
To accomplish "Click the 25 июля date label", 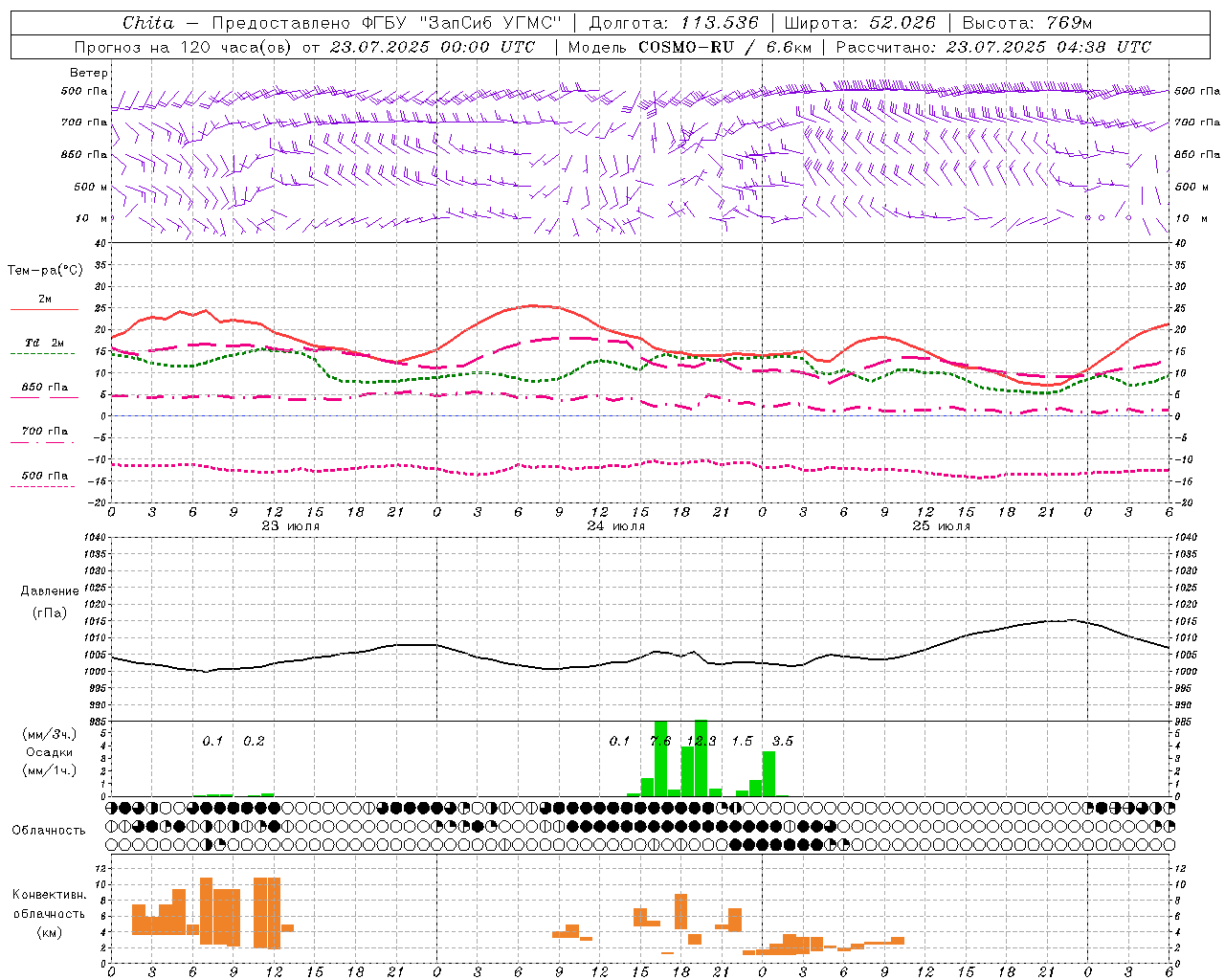I will [941, 526].
